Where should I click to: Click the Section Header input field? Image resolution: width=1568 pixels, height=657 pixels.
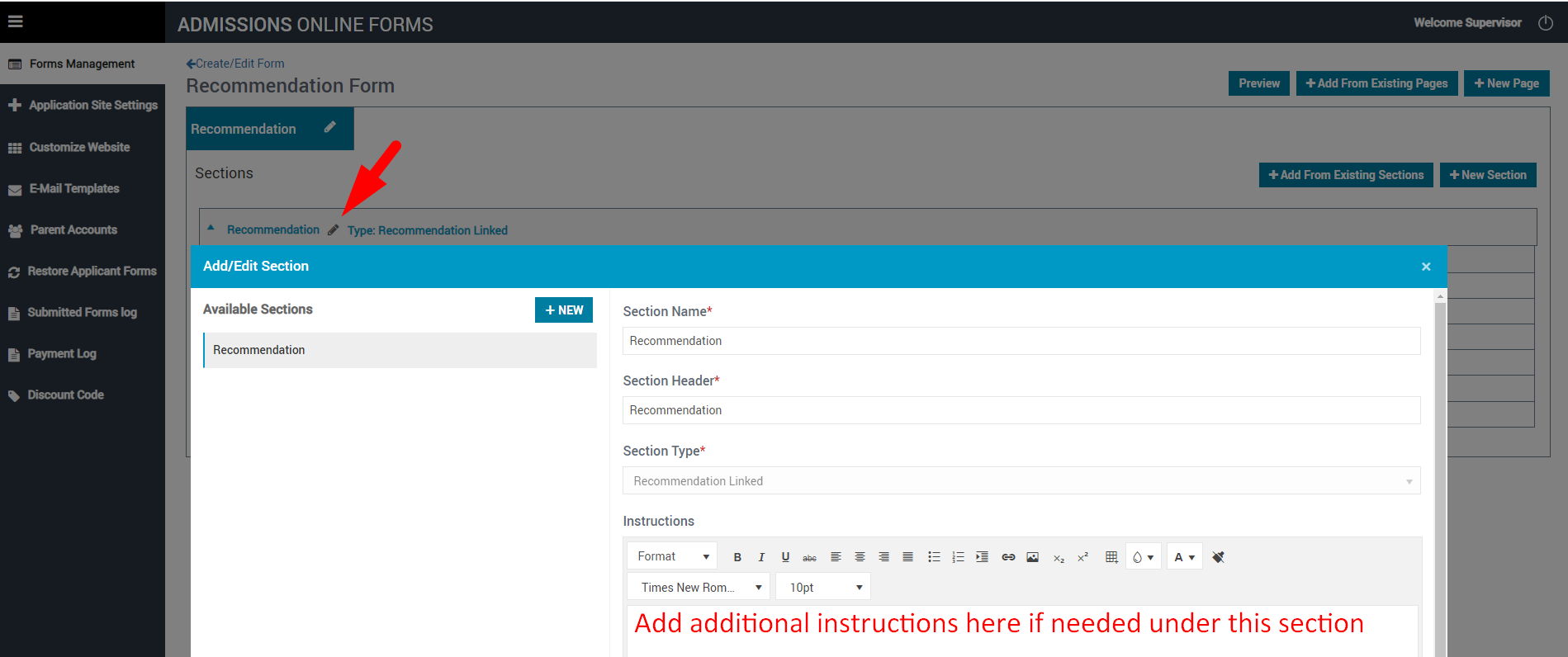tap(1021, 410)
